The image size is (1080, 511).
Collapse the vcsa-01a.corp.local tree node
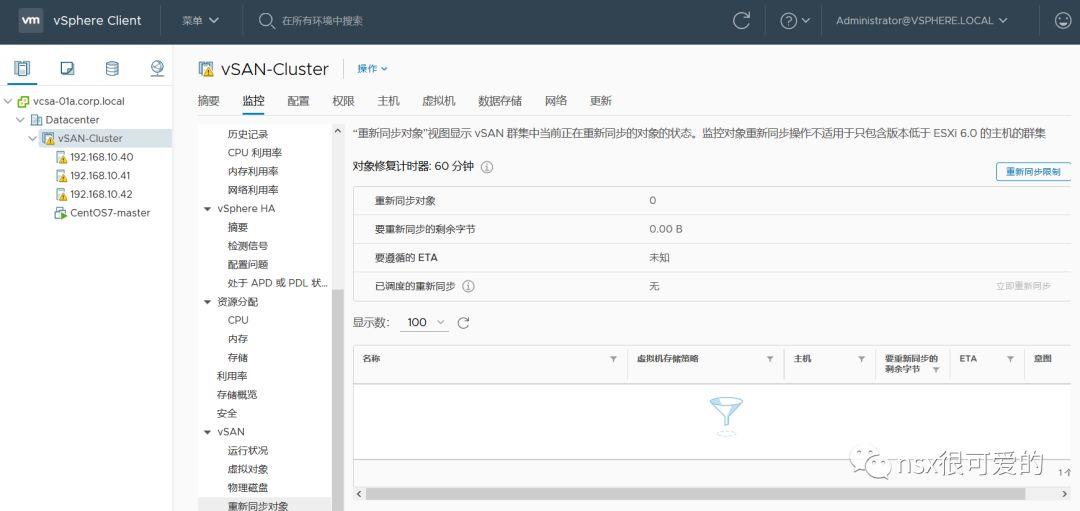tap(8, 101)
